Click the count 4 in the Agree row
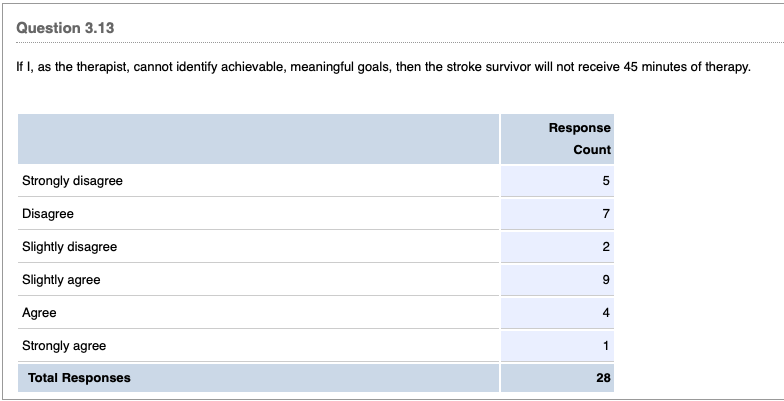Viewport: 784px width, 401px height. pyautogui.click(x=605, y=313)
